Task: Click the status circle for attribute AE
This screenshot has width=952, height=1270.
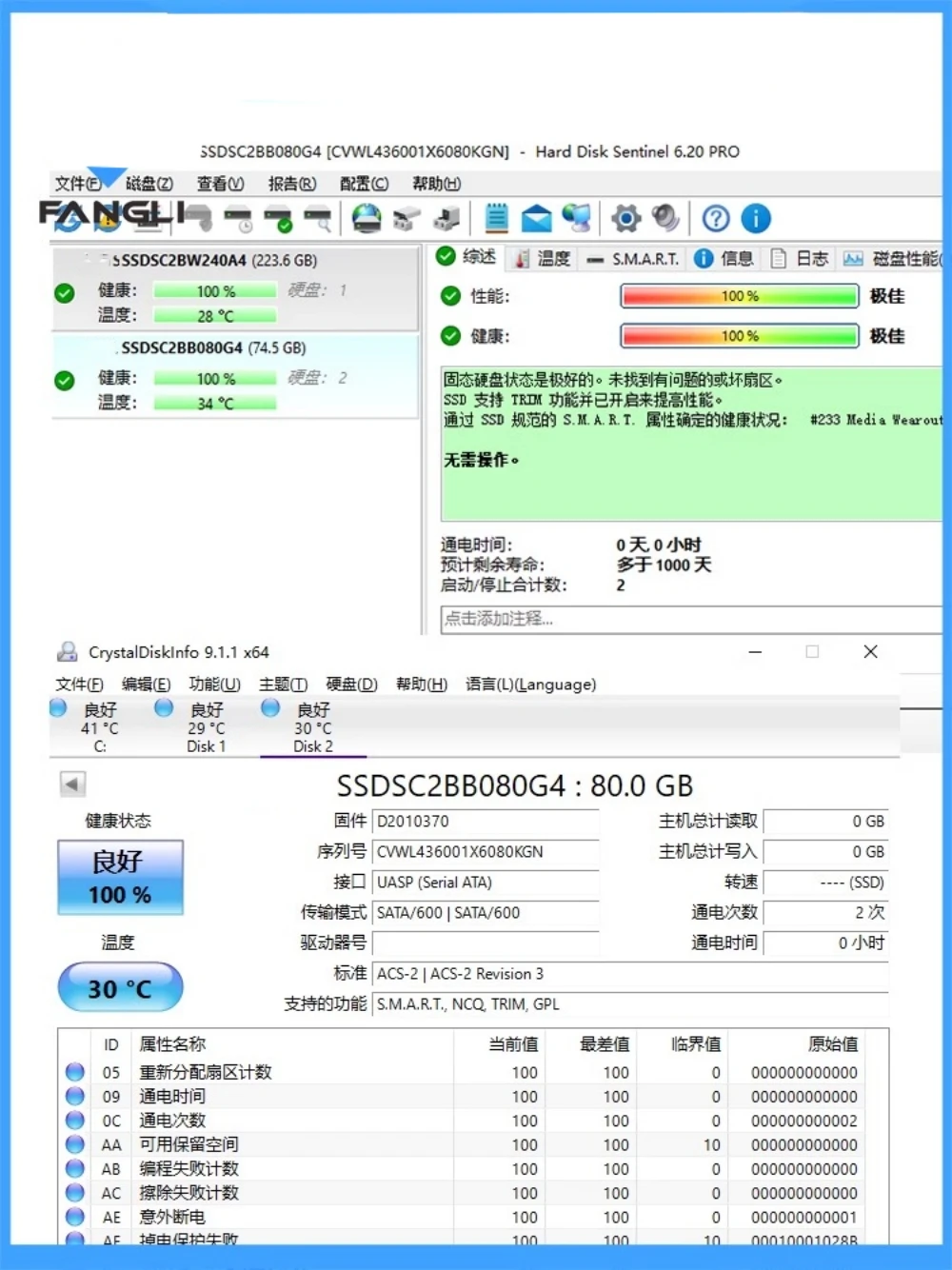Action: click(x=75, y=1217)
